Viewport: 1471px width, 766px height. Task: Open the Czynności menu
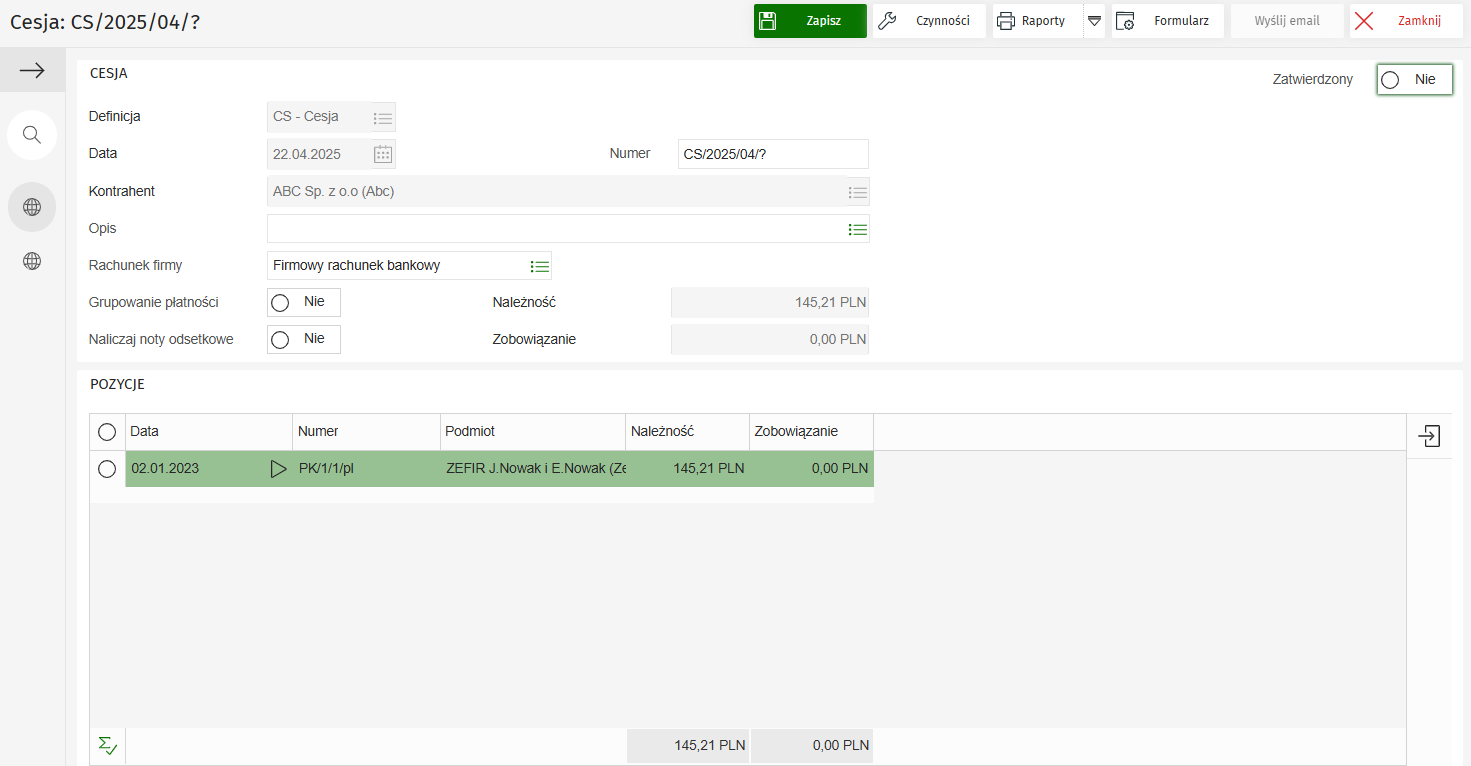pyautogui.click(x=929, y=21)
